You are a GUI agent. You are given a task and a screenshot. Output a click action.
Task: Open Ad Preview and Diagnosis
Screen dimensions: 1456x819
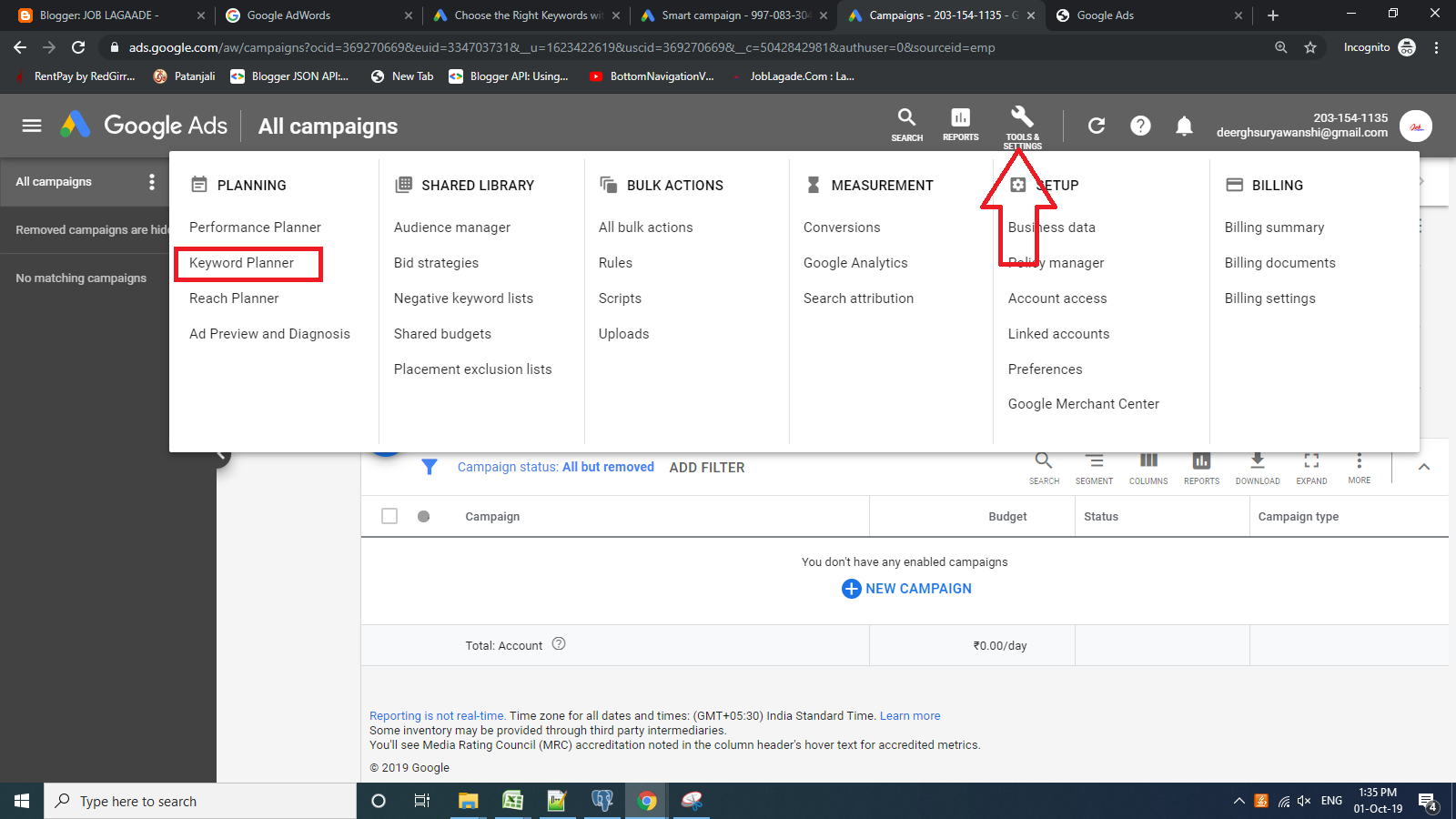(269, 334)
